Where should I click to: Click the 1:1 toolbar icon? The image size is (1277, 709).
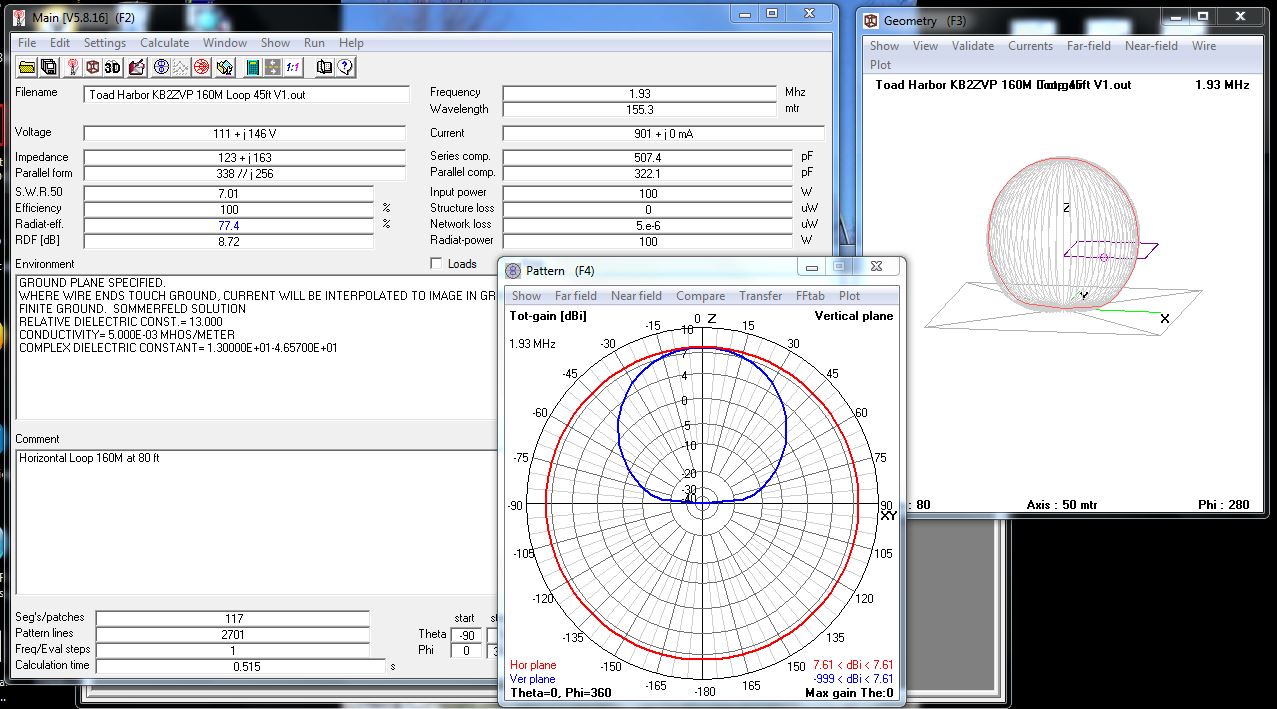(x=293, y=67)
